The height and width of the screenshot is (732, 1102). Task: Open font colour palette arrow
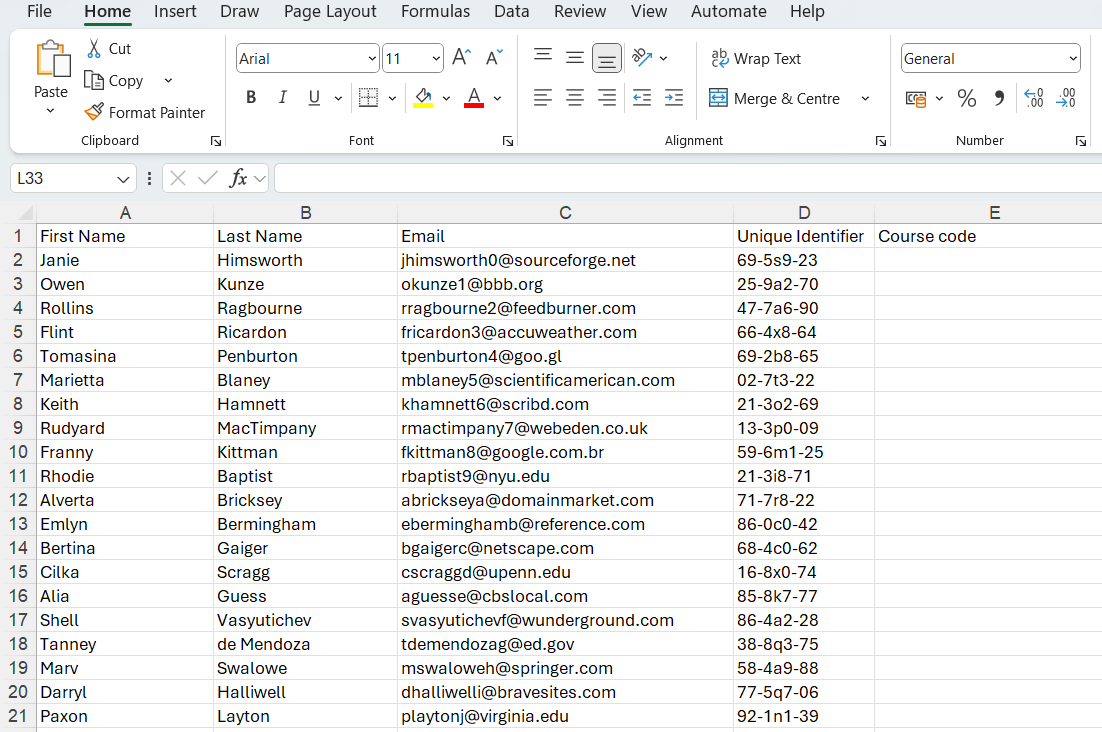pos(498,98)
